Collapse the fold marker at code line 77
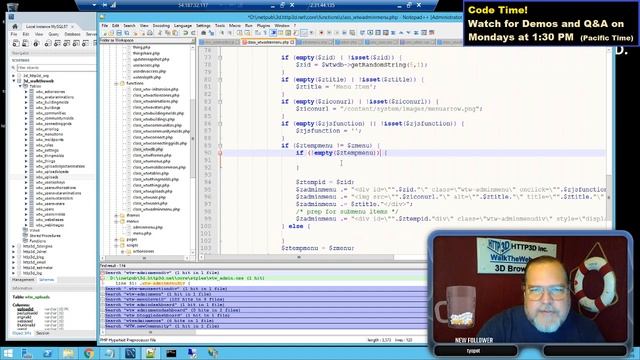This screenshot has height=360, width=640. [x=220, y=58]
